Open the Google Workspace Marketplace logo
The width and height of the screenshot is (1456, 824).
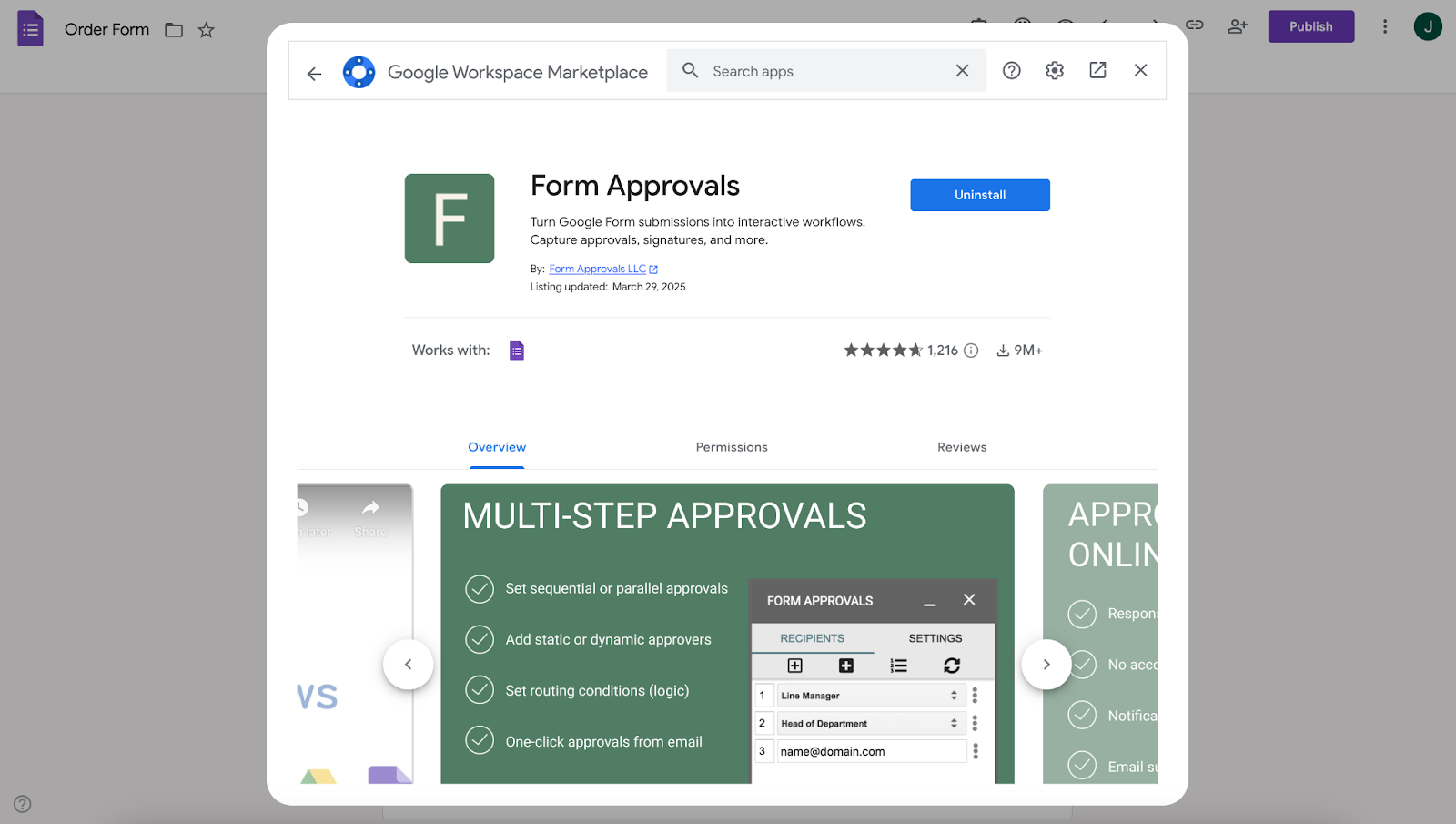tap(359, 72)
